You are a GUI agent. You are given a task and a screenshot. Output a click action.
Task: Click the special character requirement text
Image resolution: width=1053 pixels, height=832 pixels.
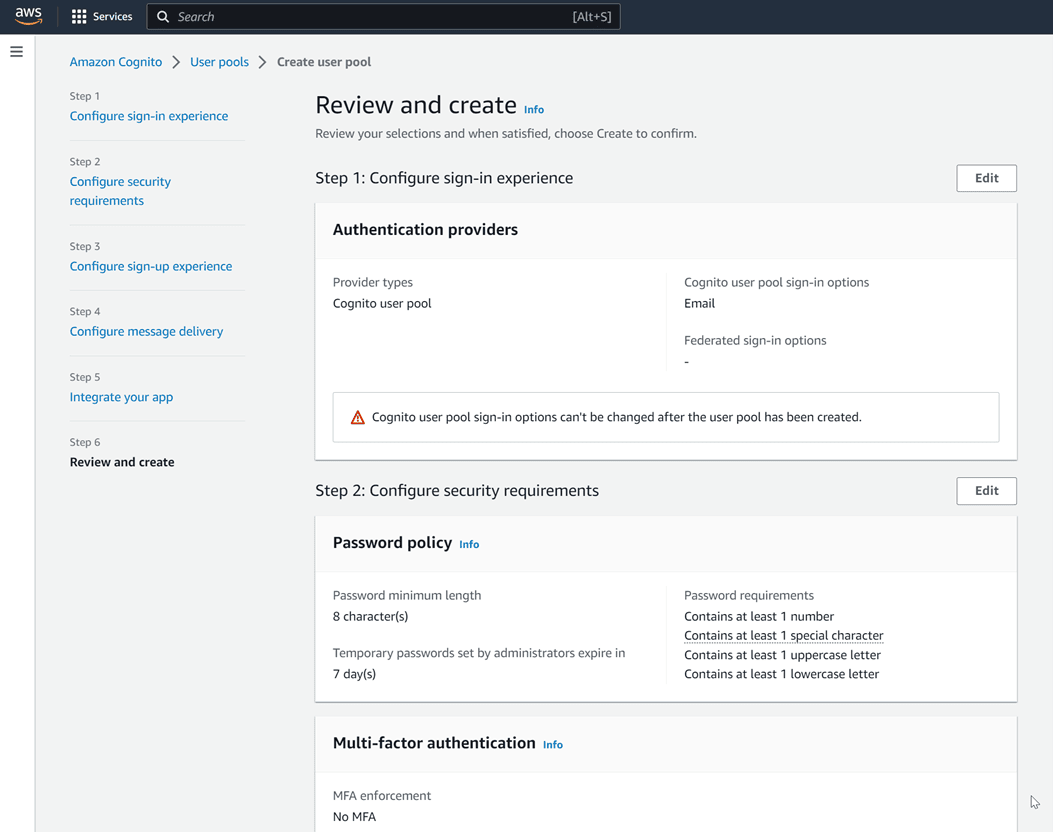(x=783, y=636)
